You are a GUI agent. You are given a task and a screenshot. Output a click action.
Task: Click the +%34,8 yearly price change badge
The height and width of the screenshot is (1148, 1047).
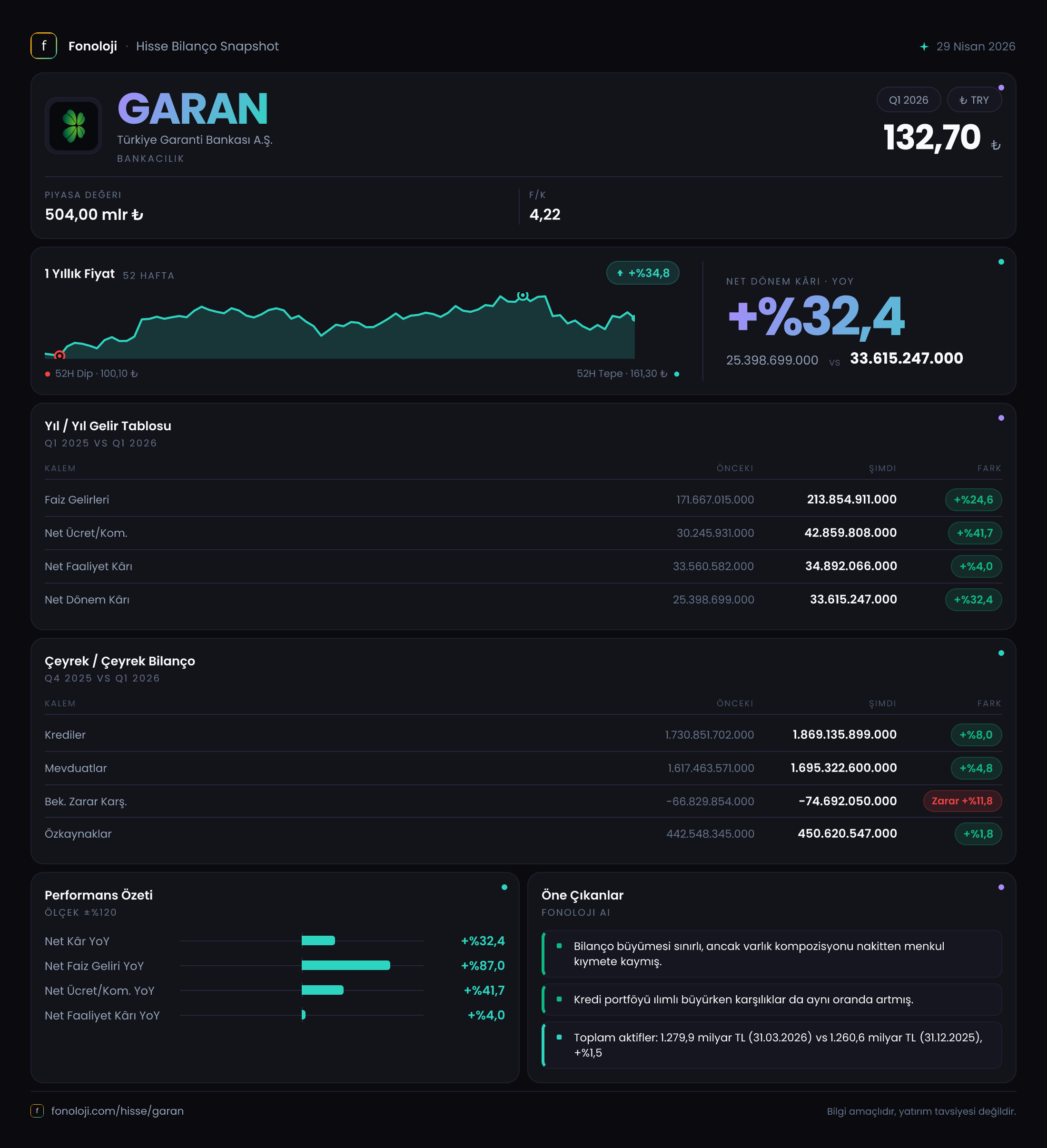point(643,273)
